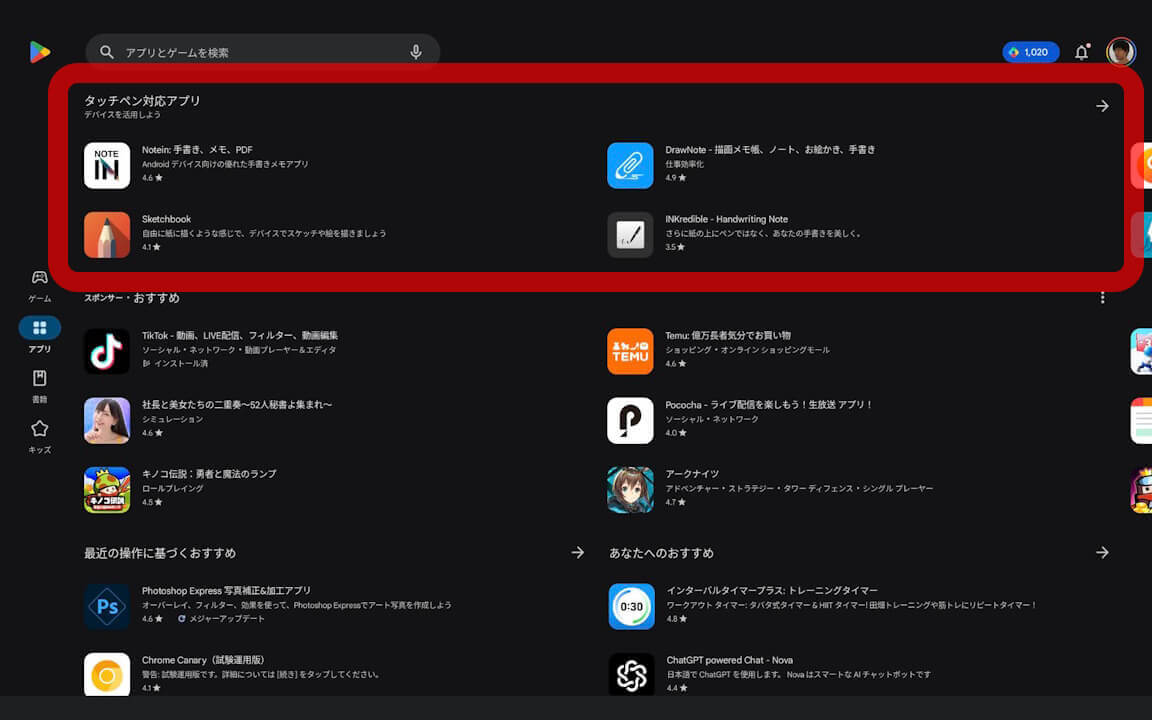Open the notification bell
This screenshot has height=720, width=1152.
pyautogui.click(x=1081, y=52)
